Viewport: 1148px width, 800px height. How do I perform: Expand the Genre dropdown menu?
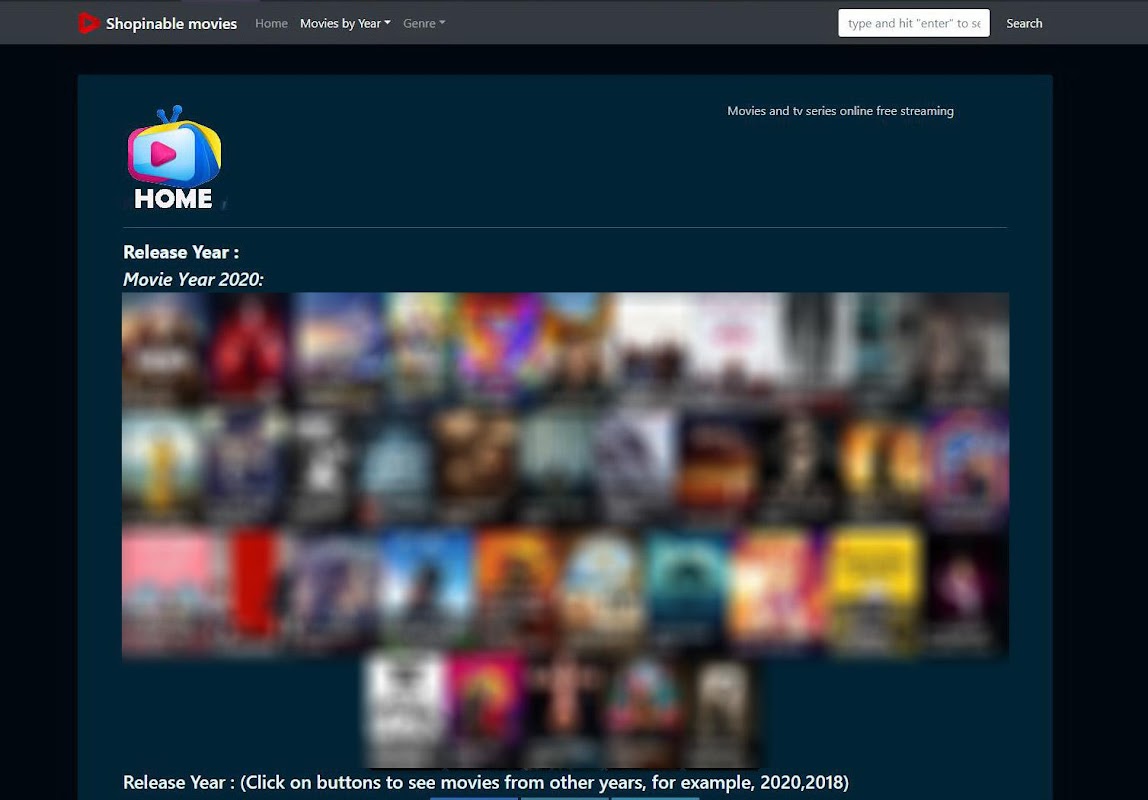pos(424,23)
